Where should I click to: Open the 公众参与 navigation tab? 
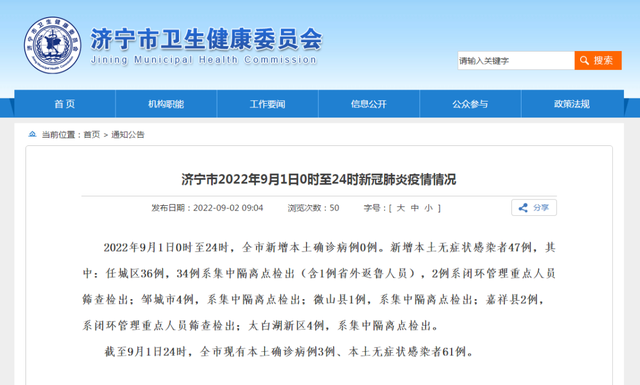click(470, 104)
